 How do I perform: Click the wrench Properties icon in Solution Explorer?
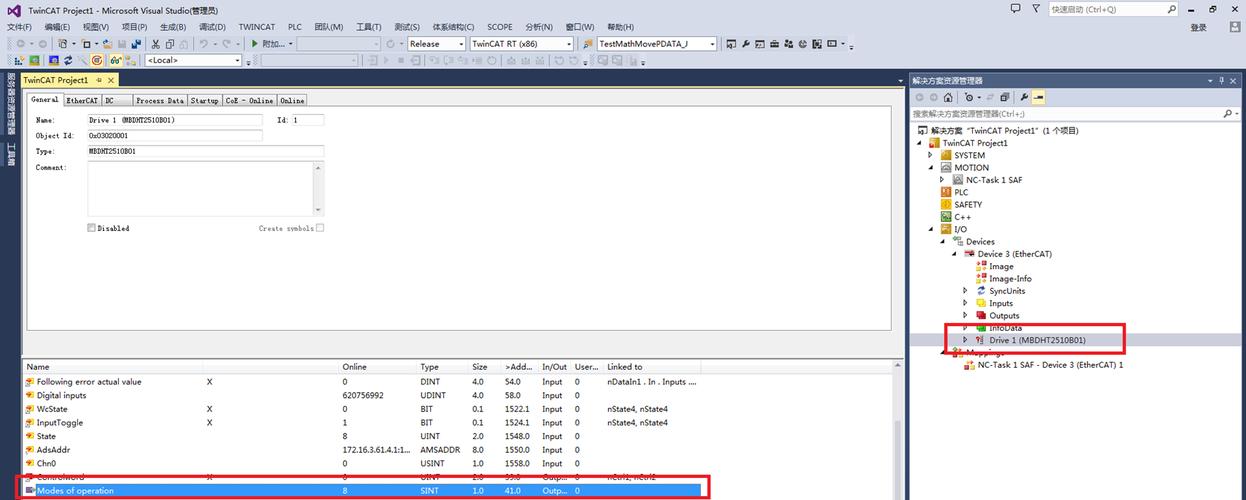pyautogui.click(x=1024, y=98)
